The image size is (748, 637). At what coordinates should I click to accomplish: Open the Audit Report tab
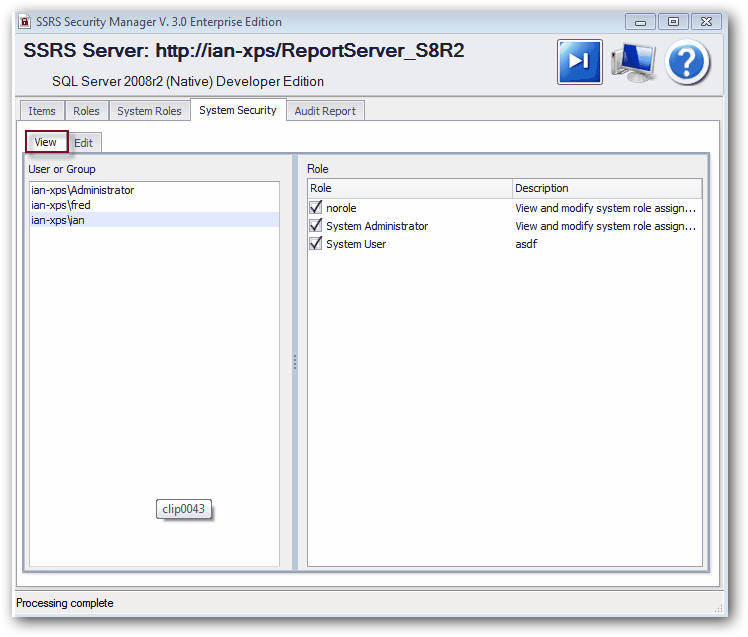(x=325, y=111)
